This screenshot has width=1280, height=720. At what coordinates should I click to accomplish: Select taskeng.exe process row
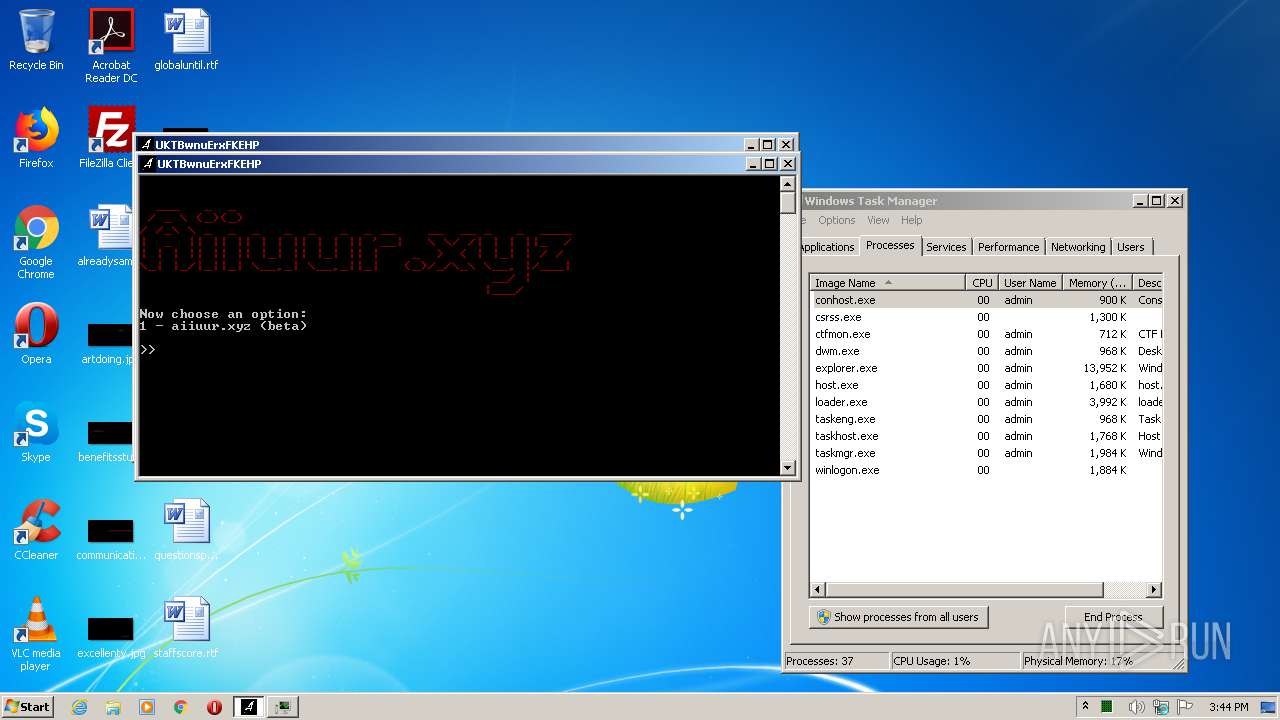(986, 419)
